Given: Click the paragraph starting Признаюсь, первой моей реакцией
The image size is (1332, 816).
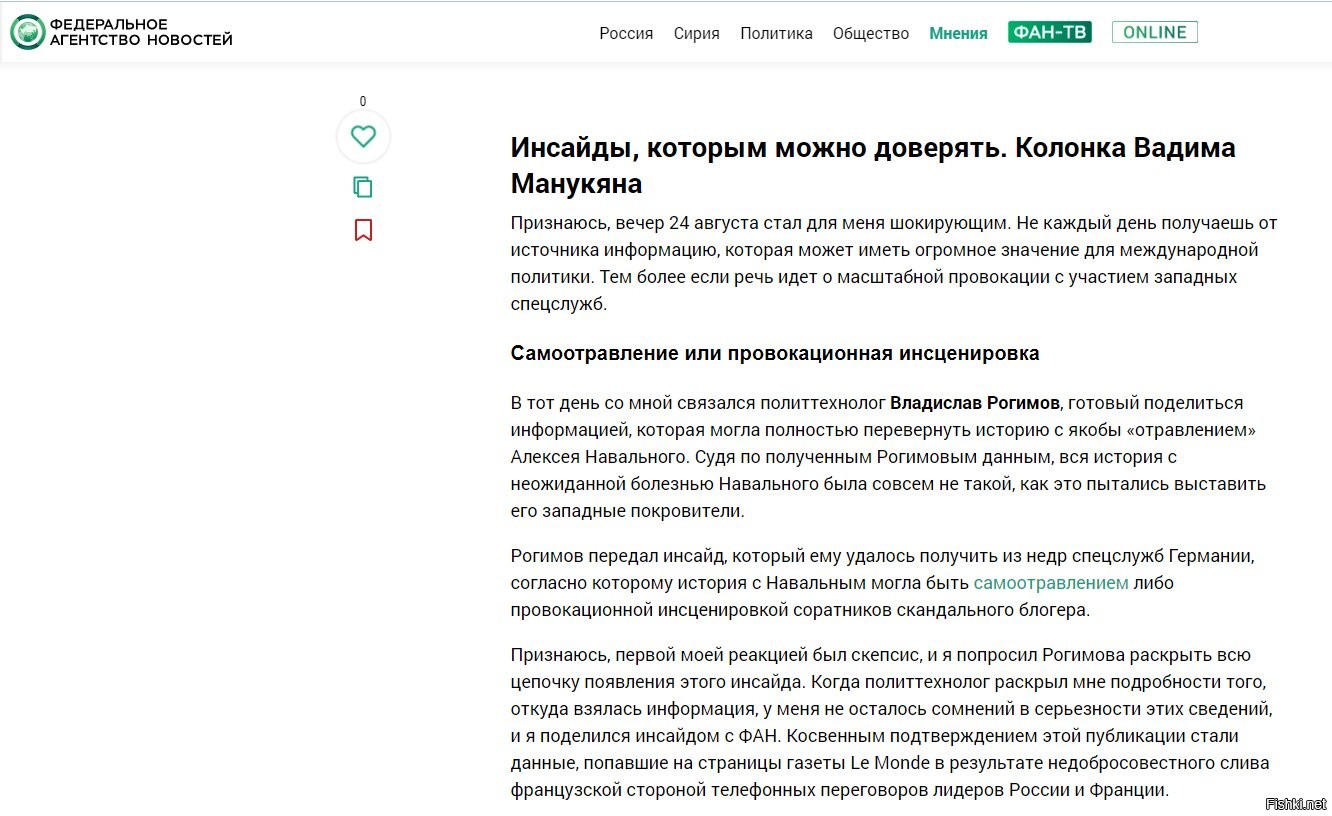Looking at the screenshot, I should pos(891,722).
